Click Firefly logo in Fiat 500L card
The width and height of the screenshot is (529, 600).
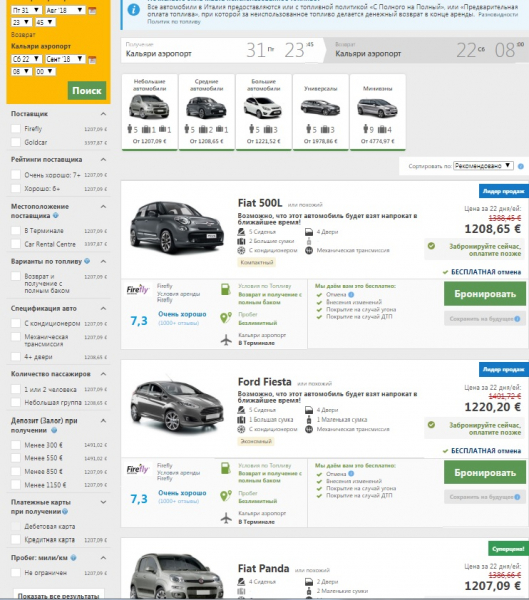[x=137, y=290]
